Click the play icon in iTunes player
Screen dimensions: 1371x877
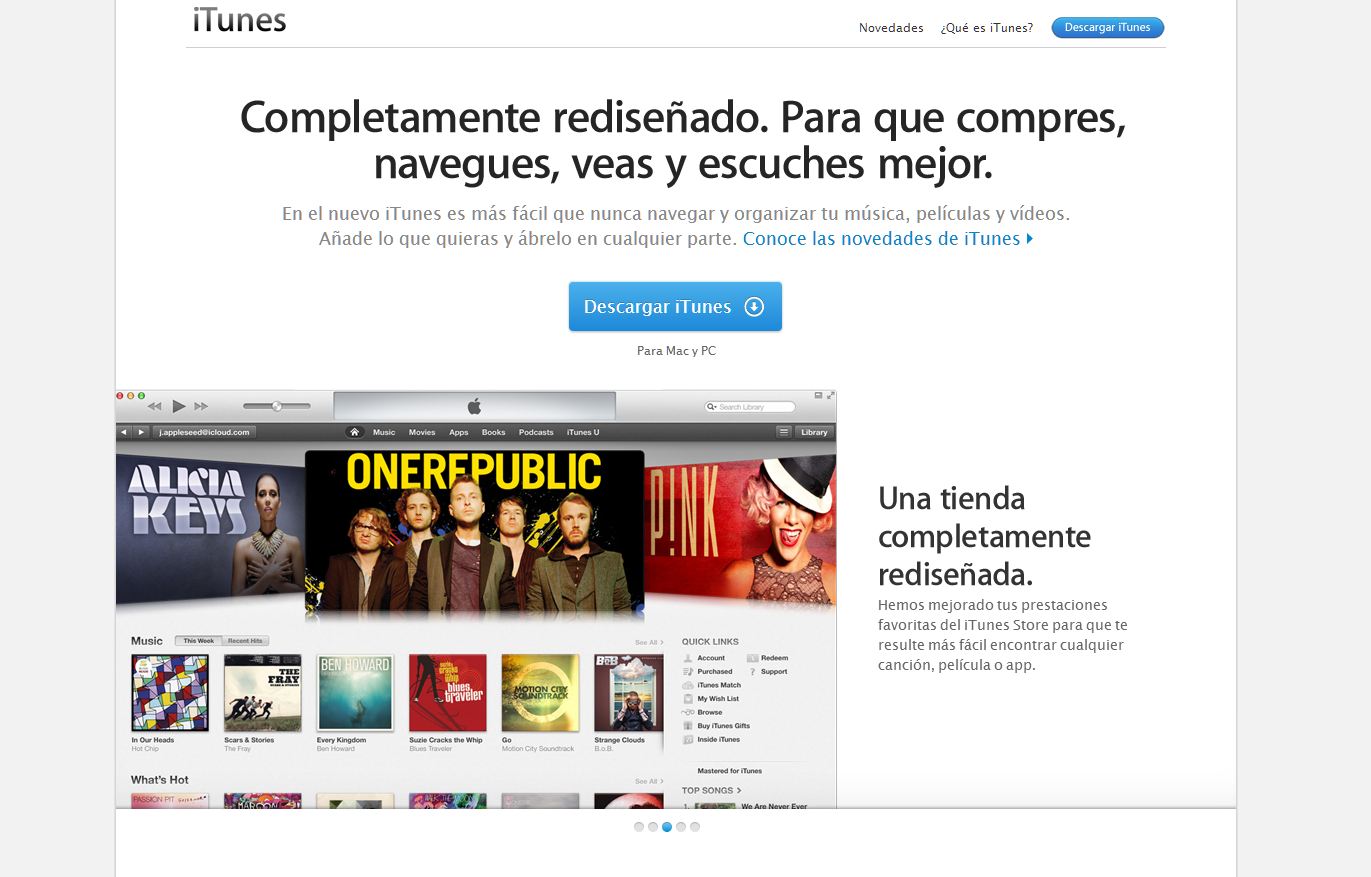click(179, 406)
